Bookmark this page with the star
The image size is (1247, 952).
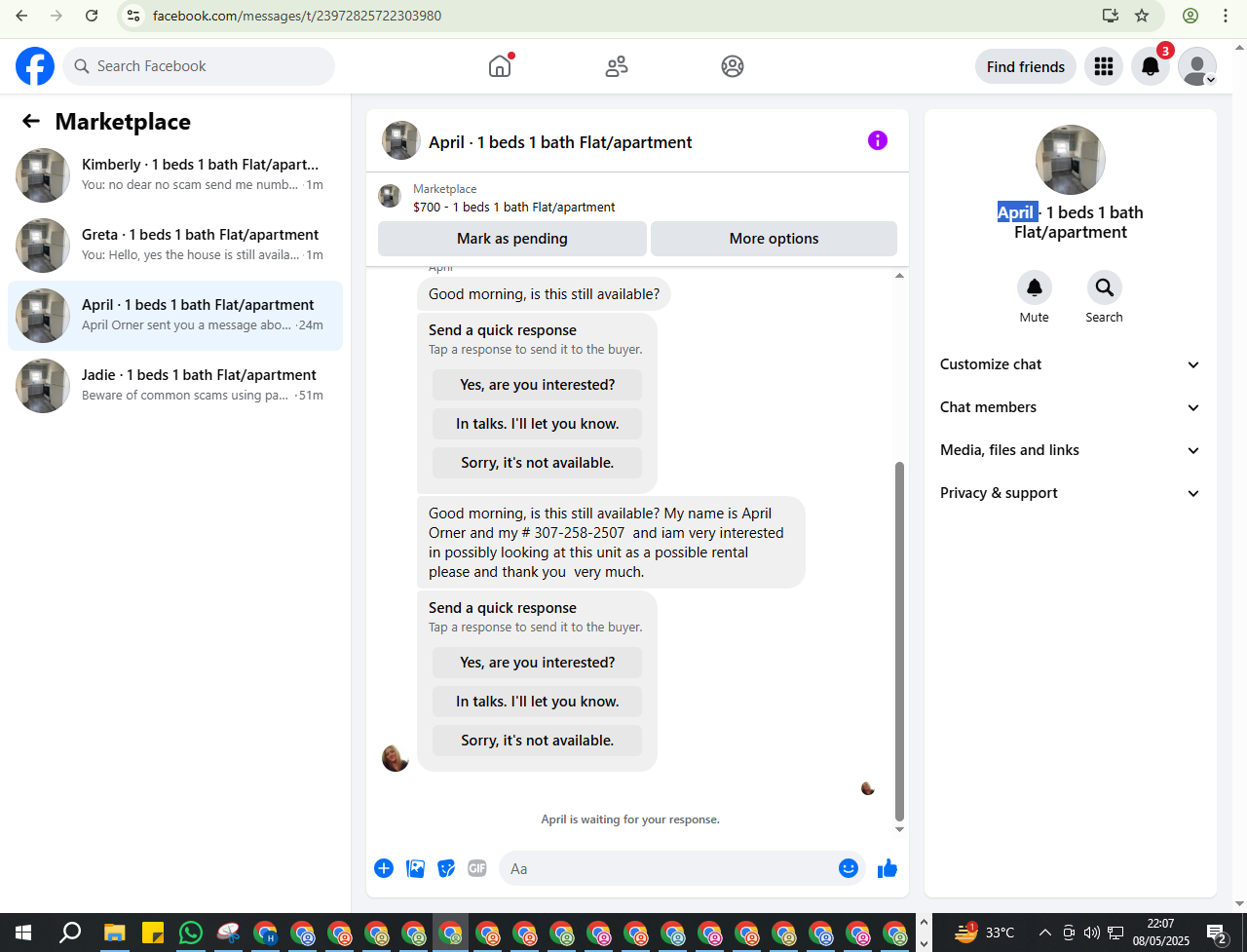[1142, 16]
